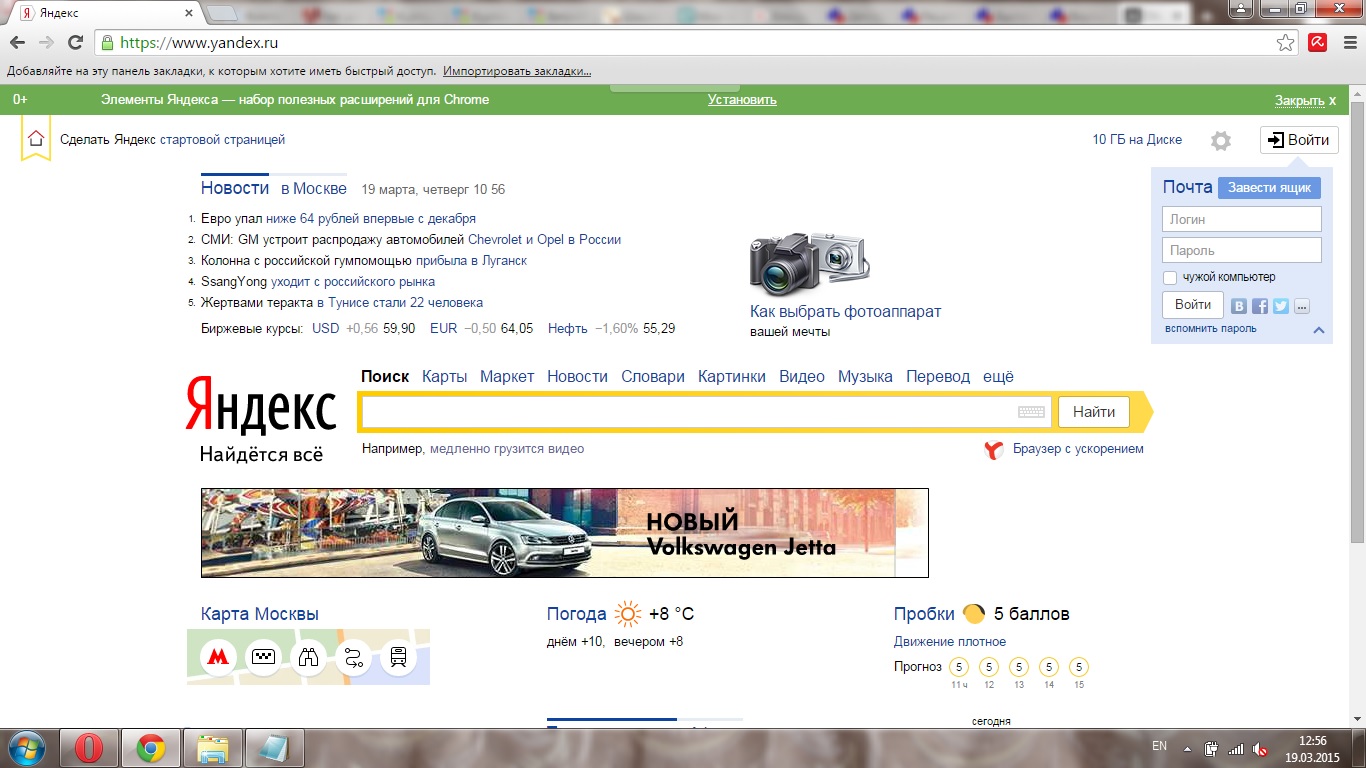Click the binoculars panorama icon
1366x768 pixels.
click(308, 657)
